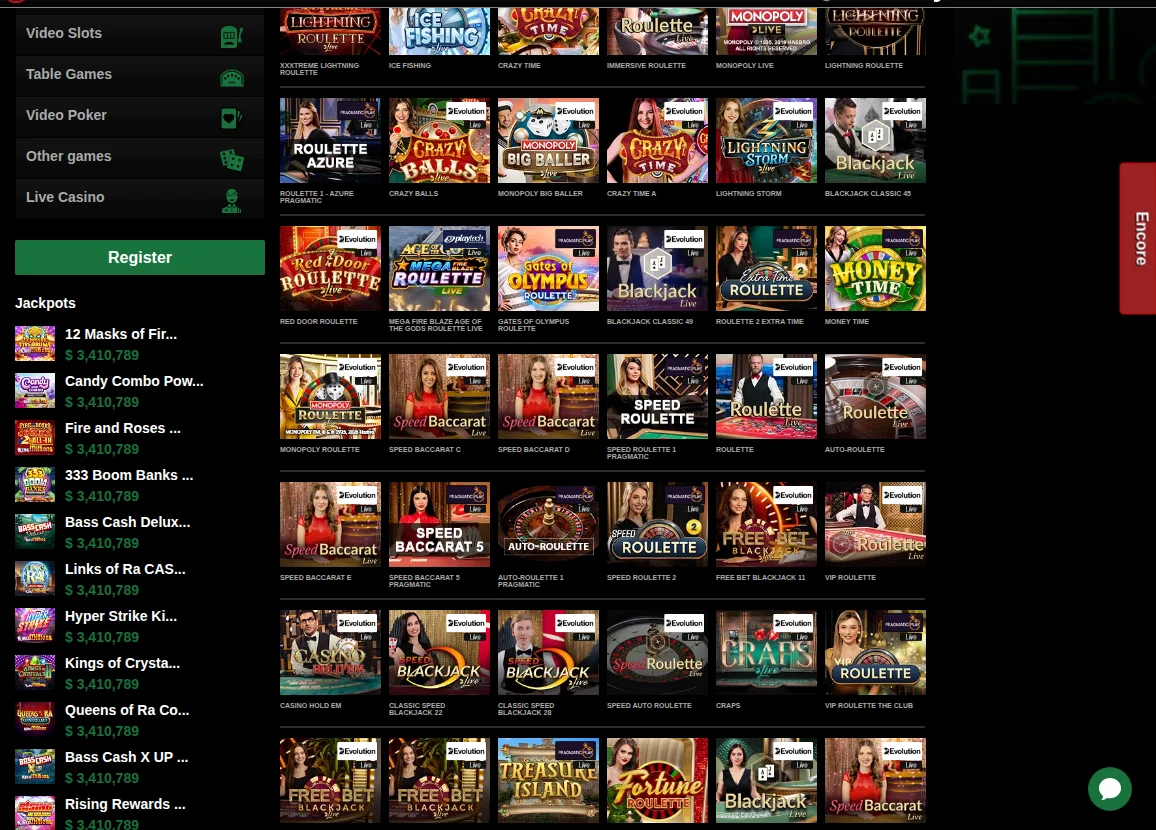Open Auto-Roulette Evolution thumbnail
Viewport: 1156px width, 830px height.
[x=875, y=397]
